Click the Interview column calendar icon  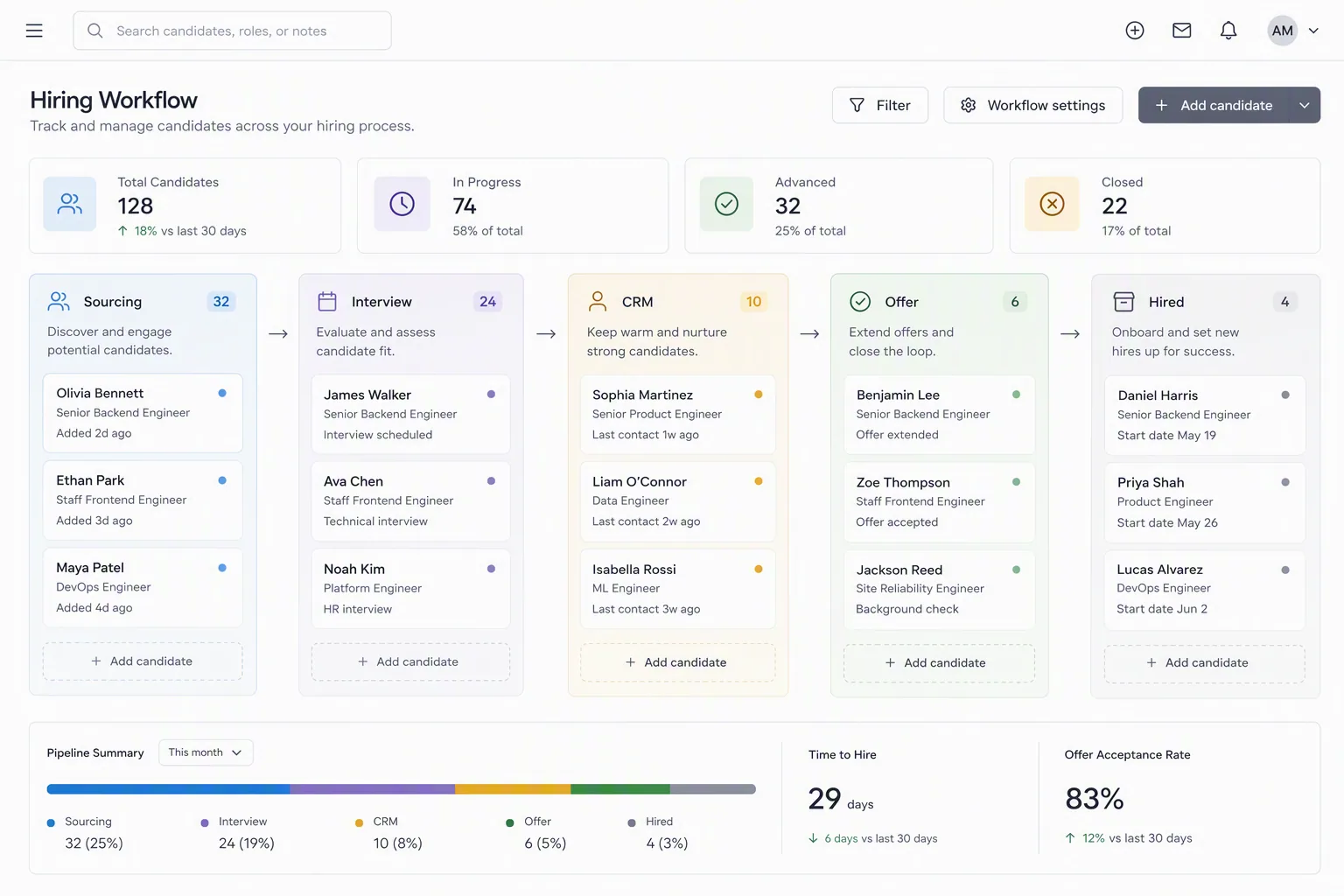tap(327, 302)
